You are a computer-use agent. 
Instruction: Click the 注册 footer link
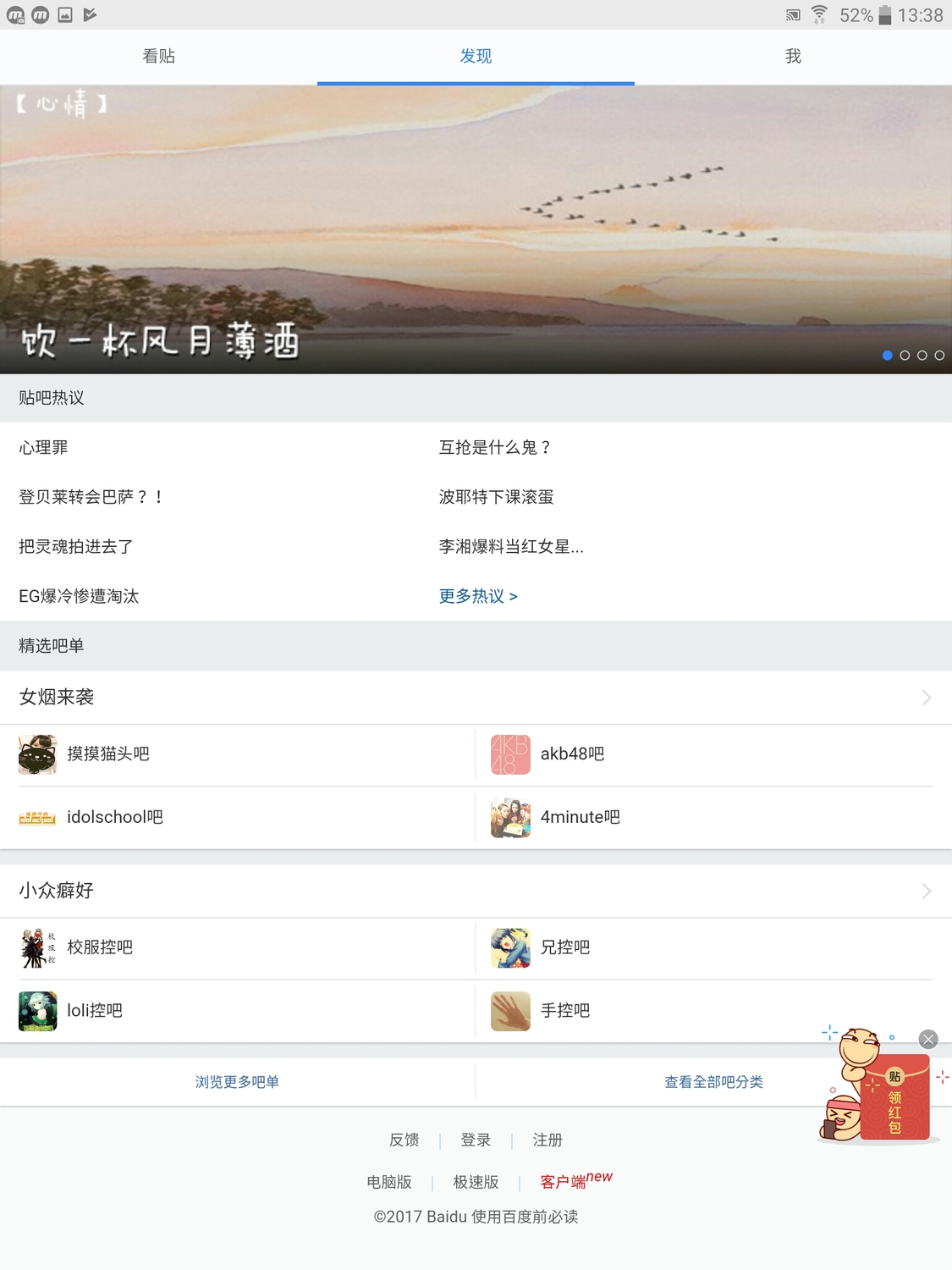pos(548,1140)
